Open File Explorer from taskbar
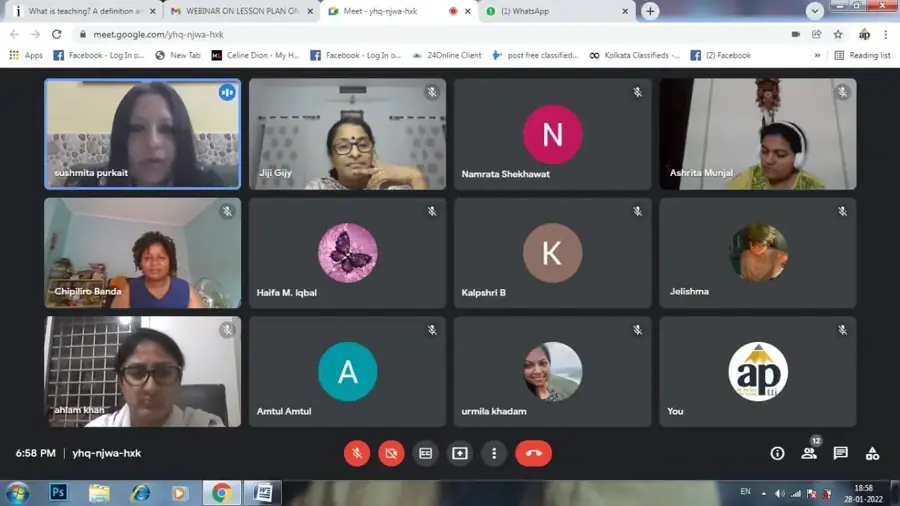 (99, 492)
